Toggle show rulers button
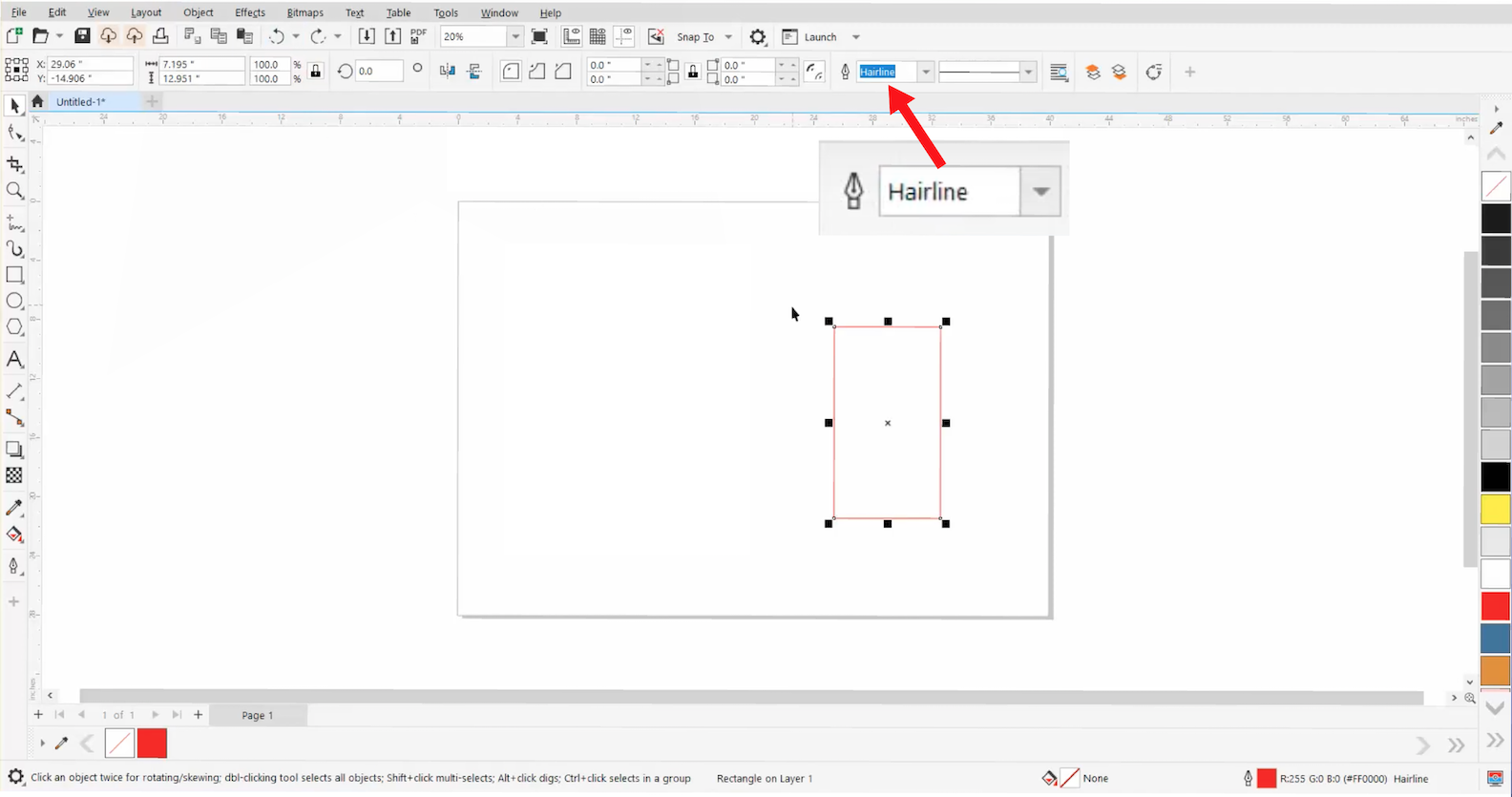Screen dimensions: 1512x797 (x=572, y=36)
